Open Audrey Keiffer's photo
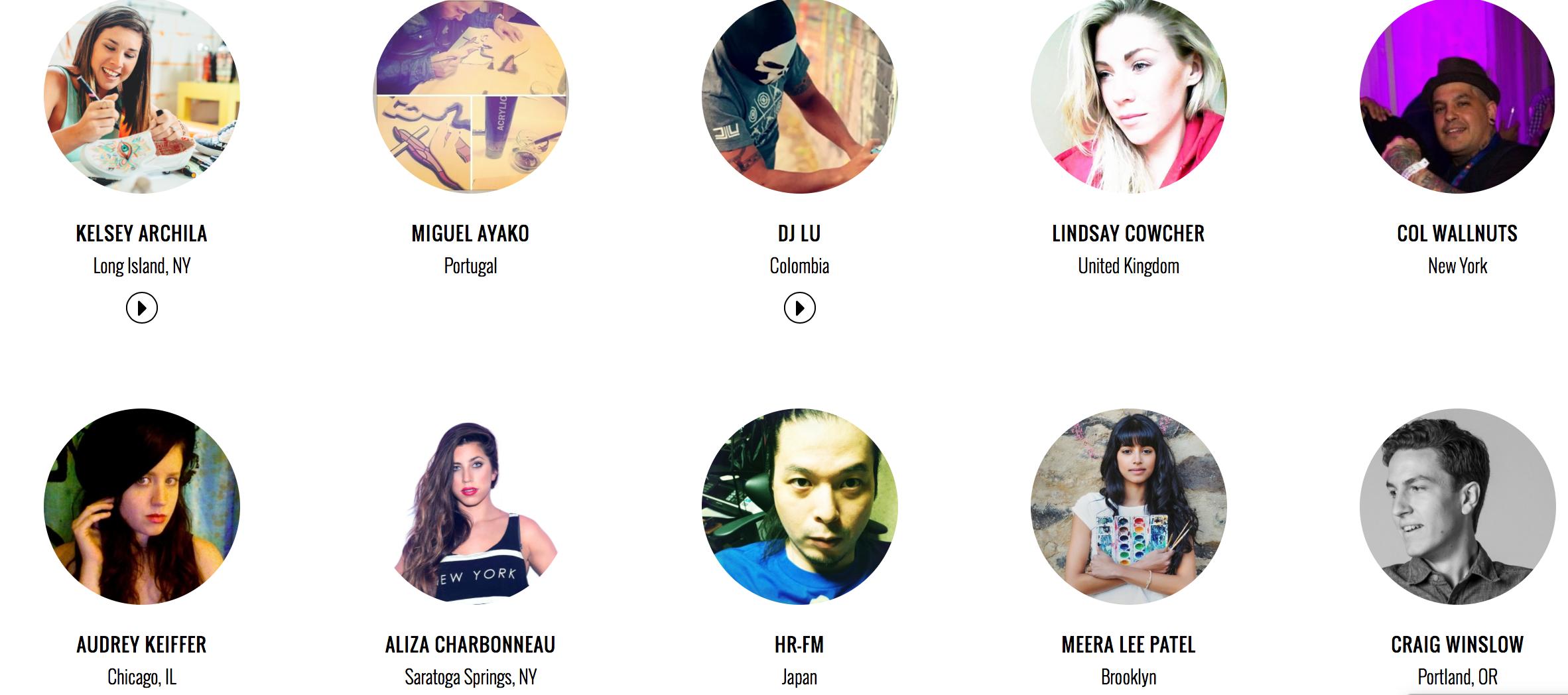The height and width of the screenshot is (695, 1568). (x=142, y=507)
